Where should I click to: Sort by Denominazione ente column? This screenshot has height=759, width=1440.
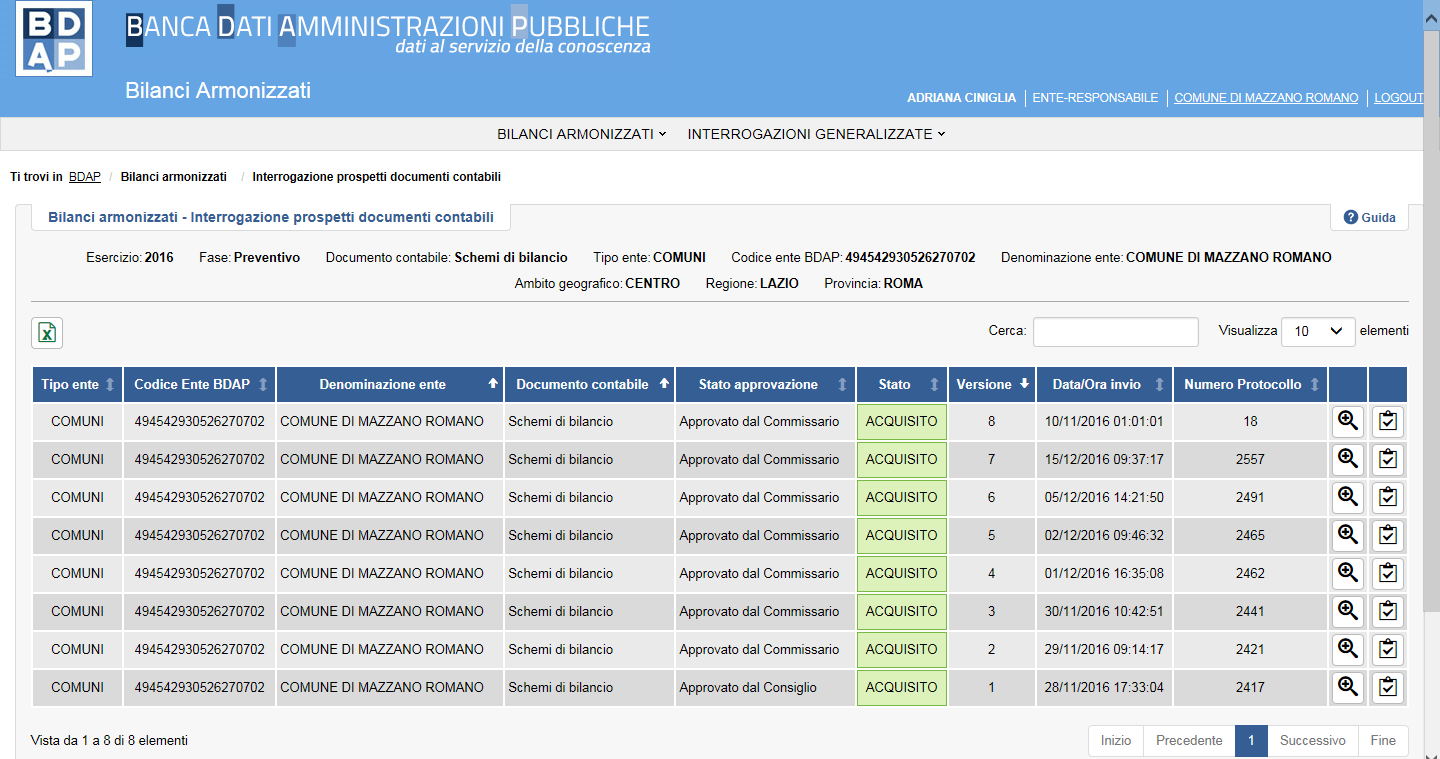pyautogui.click(x=390, y=385)
